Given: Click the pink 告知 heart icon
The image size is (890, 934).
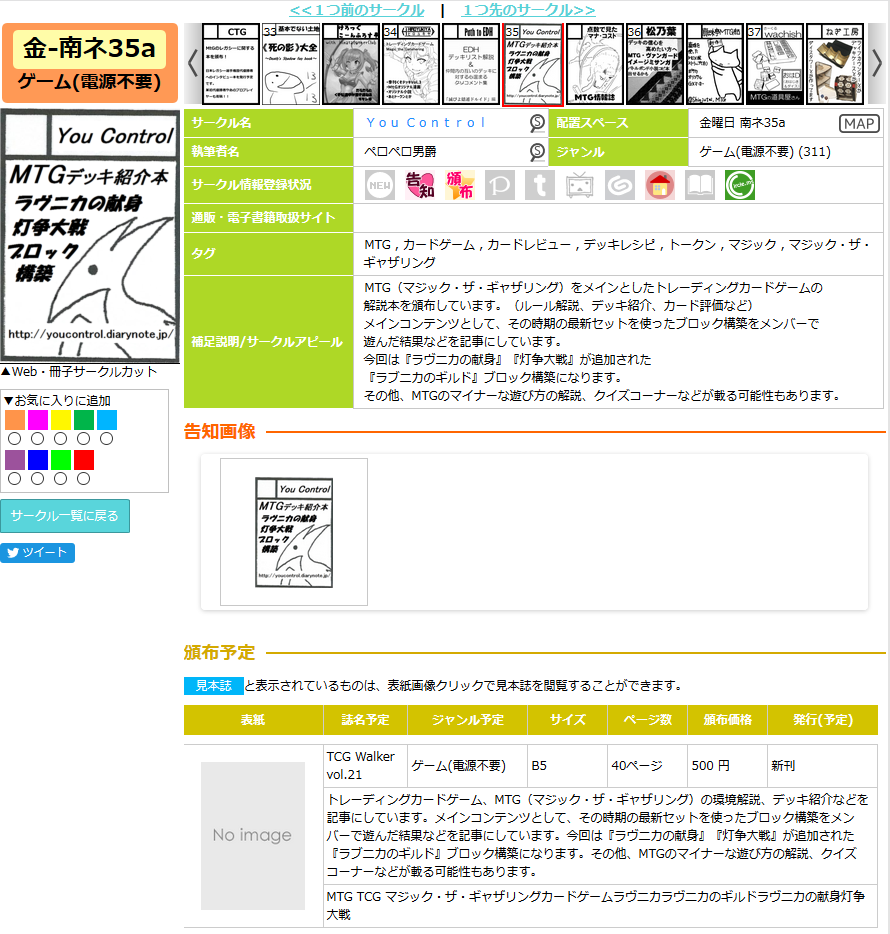Looking at the screenshot, I should (420, 185).
